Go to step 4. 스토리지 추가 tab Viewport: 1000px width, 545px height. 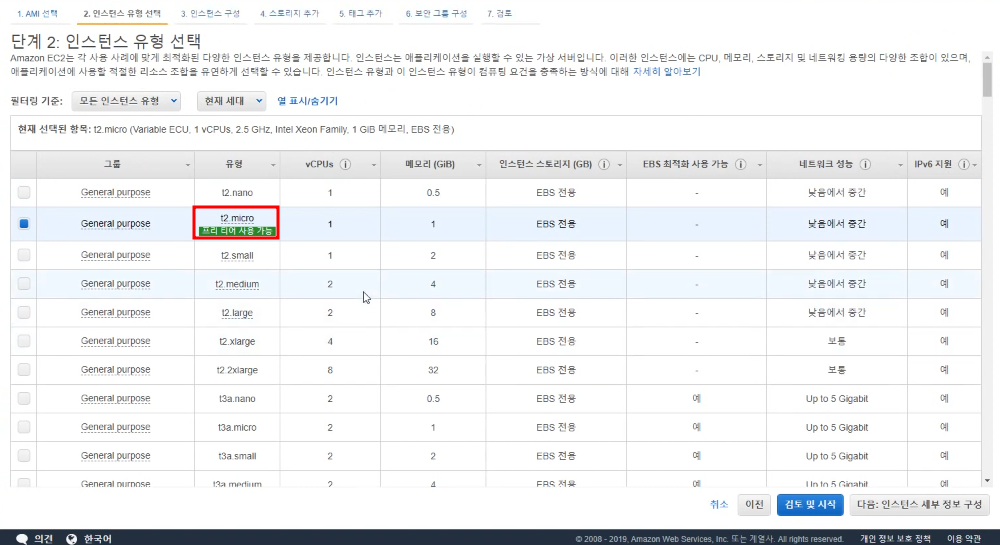290,13
